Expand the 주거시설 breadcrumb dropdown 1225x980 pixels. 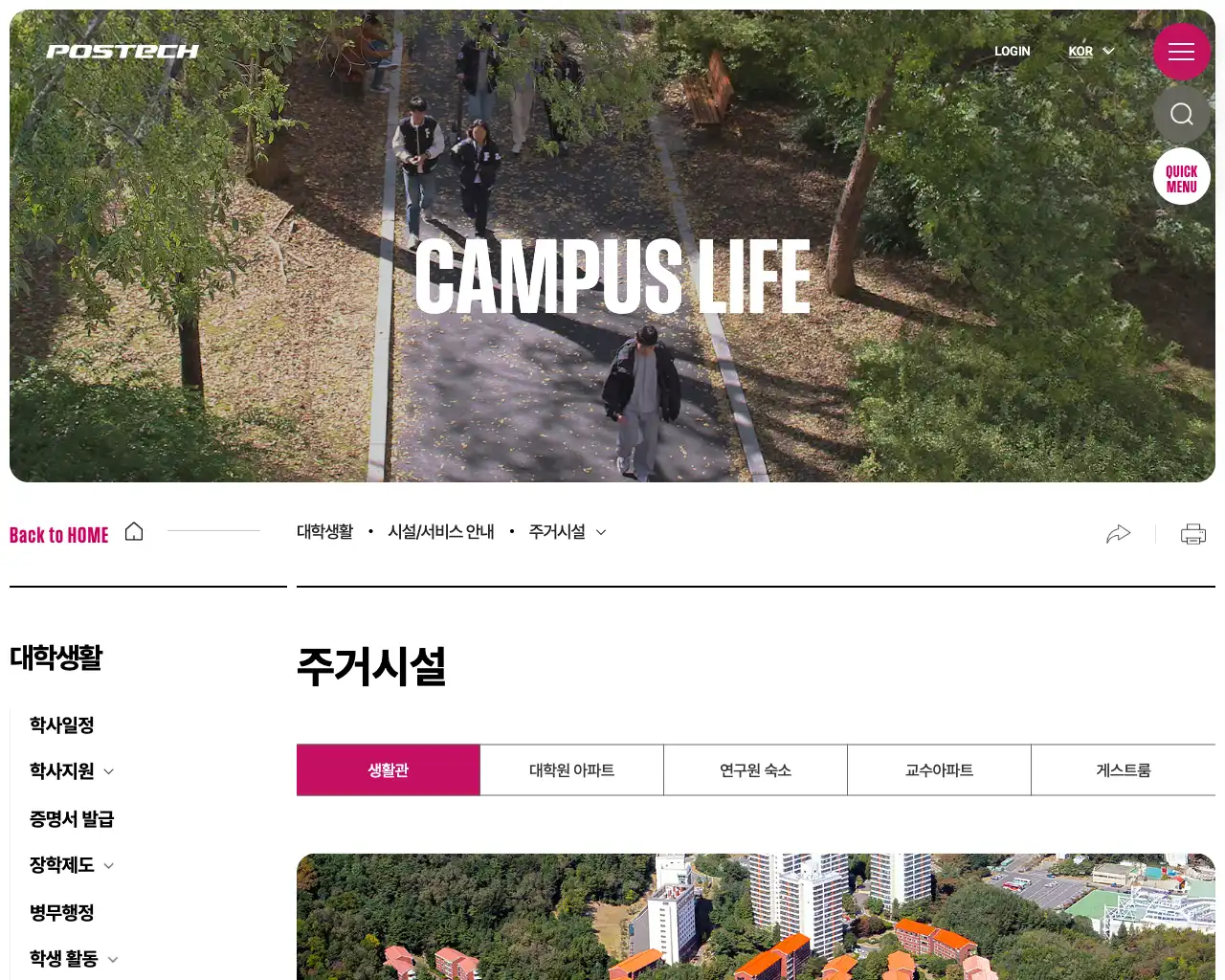(x=568, y=532)
